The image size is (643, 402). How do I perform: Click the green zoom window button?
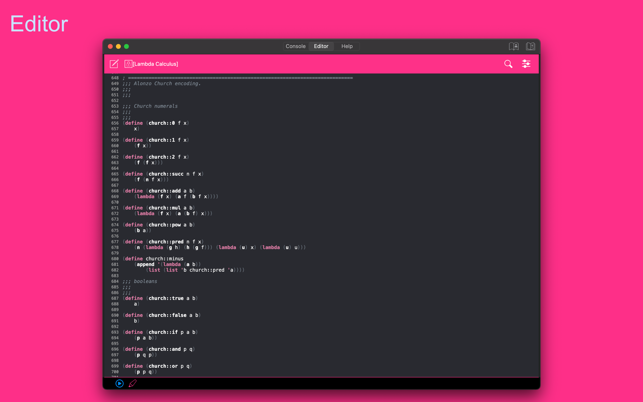(x=126, y=46)
